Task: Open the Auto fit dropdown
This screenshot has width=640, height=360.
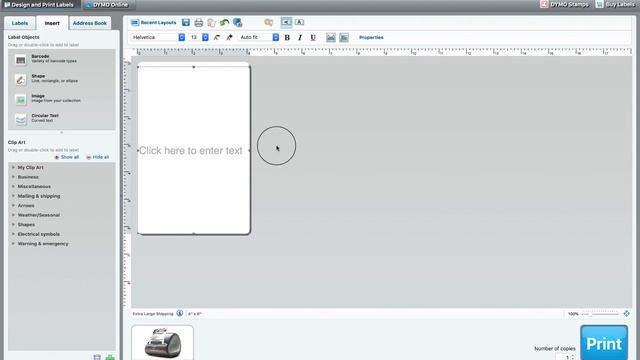Action: [x=259, y=37]
